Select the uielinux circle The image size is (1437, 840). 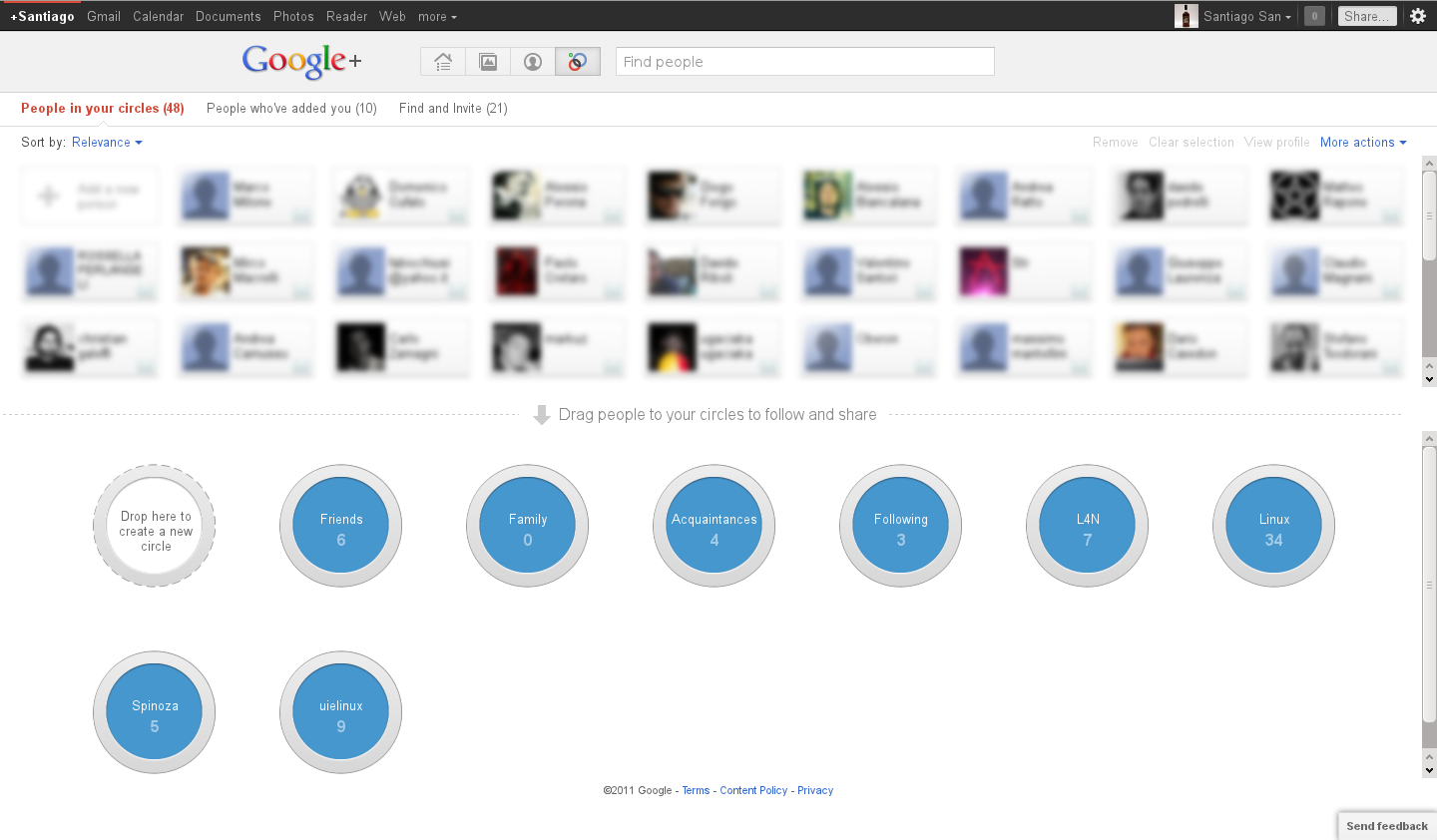coord(341,712)
